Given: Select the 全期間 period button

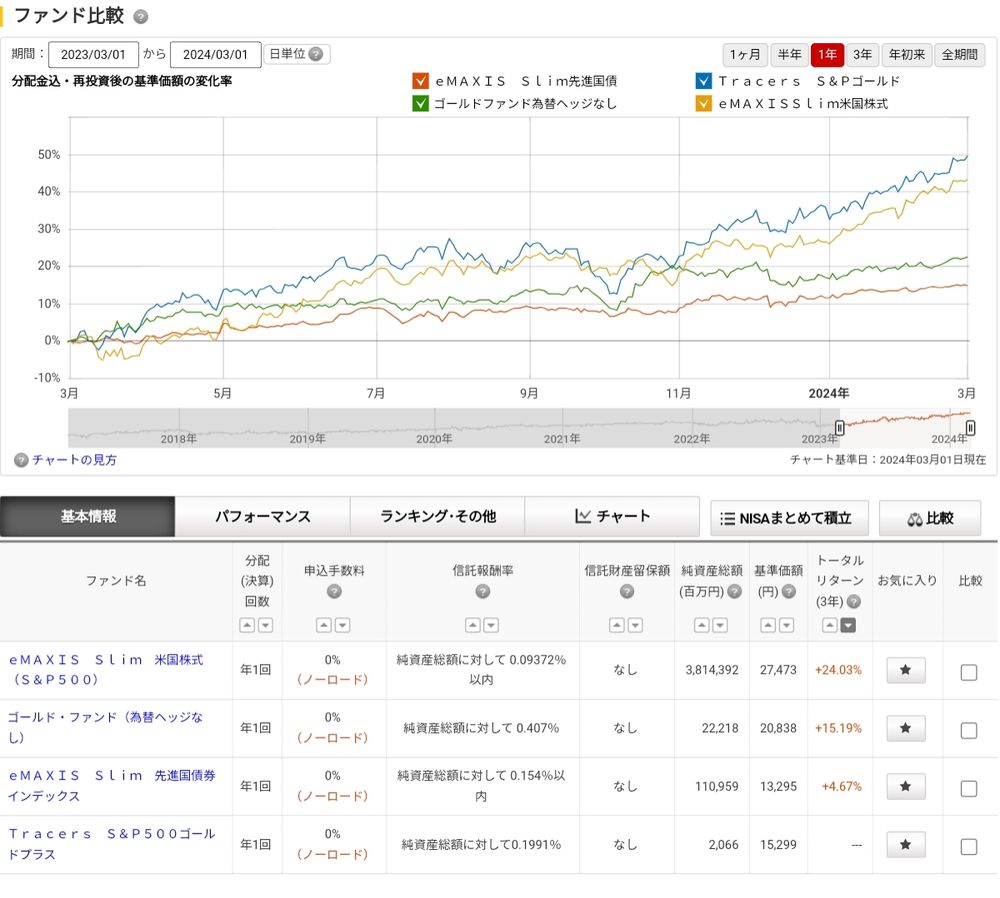Looking at the screenshot, I should (x=960, y=55).
